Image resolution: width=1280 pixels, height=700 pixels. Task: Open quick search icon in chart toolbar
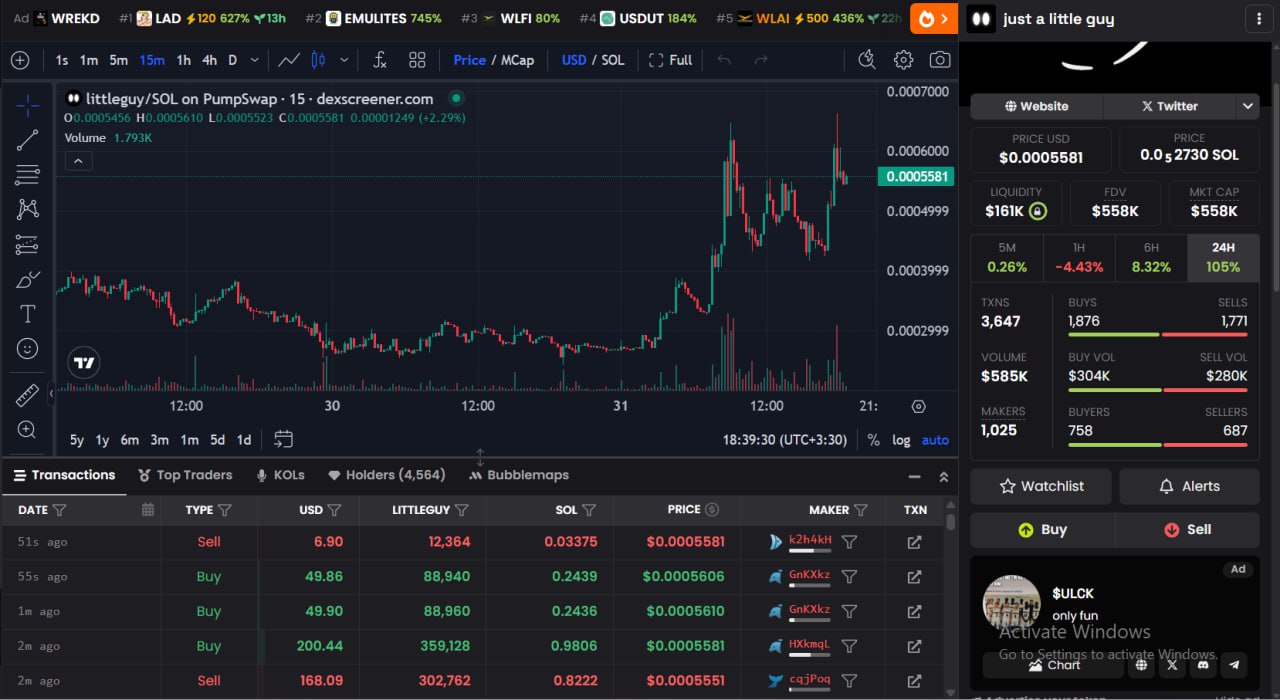(867, 60)
